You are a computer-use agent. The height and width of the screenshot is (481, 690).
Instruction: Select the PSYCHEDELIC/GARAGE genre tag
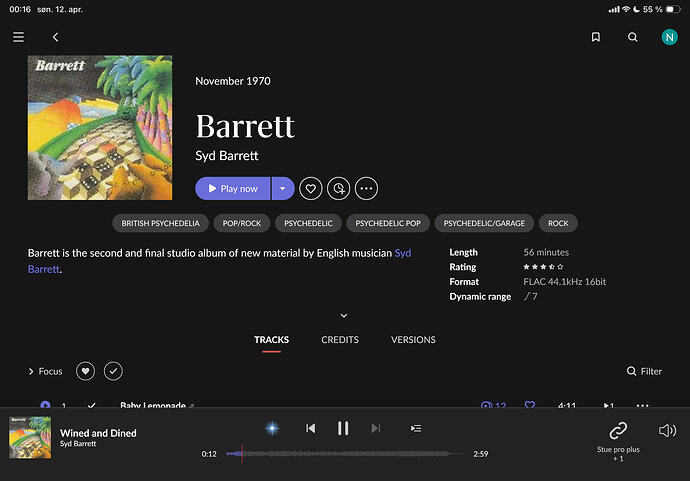point(484,223)
